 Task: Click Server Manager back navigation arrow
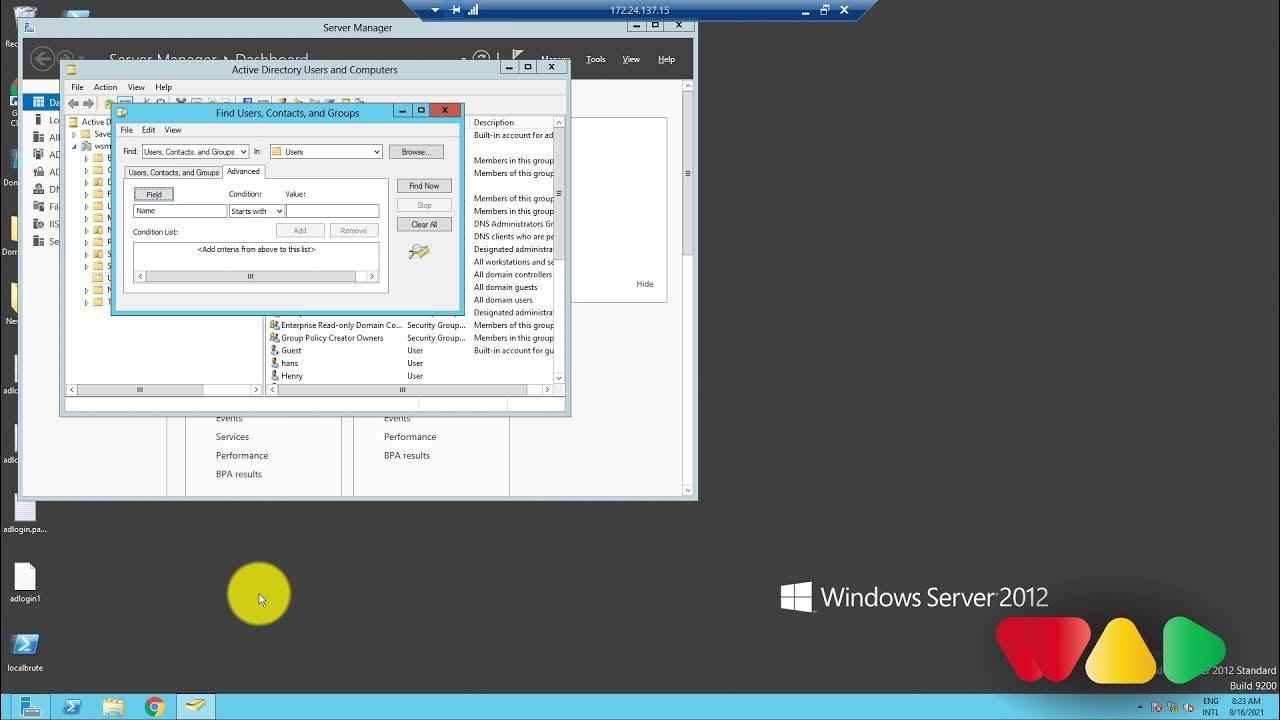click(x=42, y=59)
